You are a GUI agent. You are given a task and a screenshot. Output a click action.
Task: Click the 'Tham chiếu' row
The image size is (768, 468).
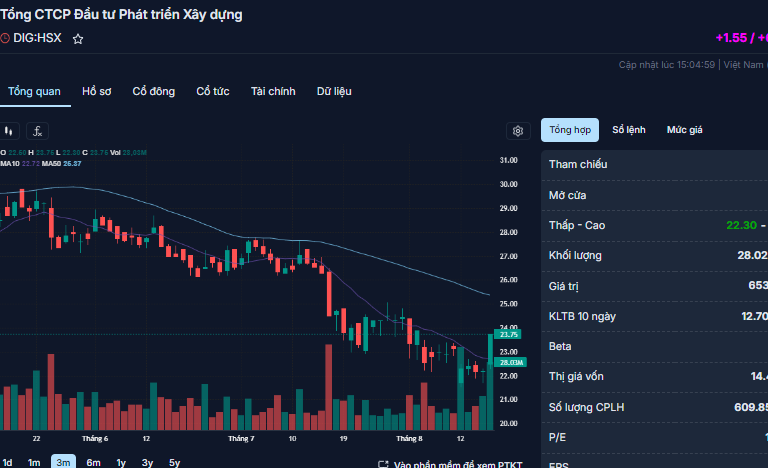coord(654,165)
